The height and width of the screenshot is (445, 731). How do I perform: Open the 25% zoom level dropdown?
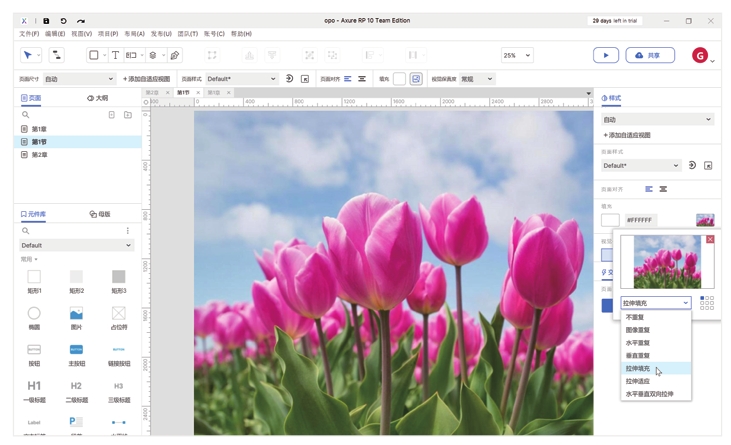517,56
